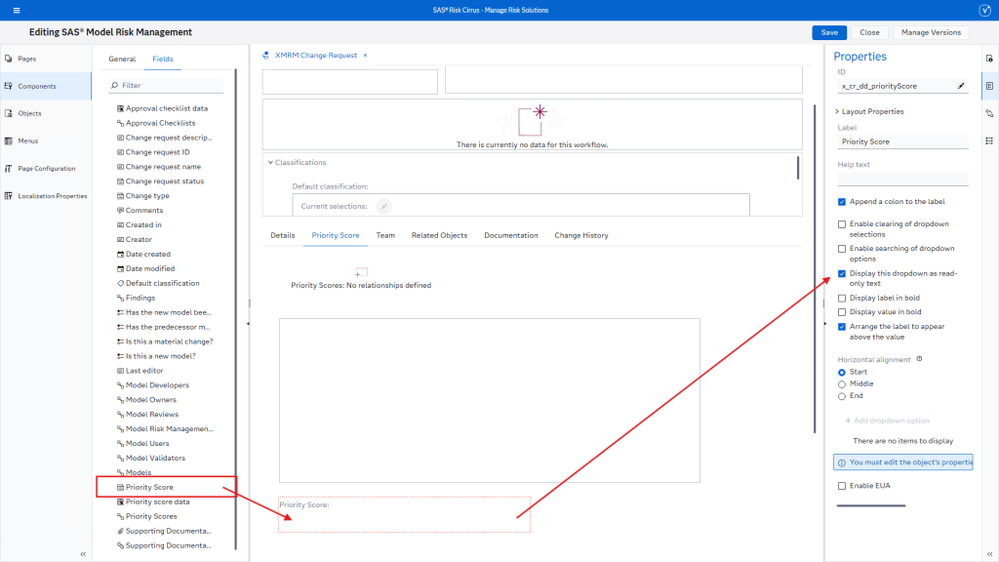
Task: Click the Close button
Action: tap(869, 32)
